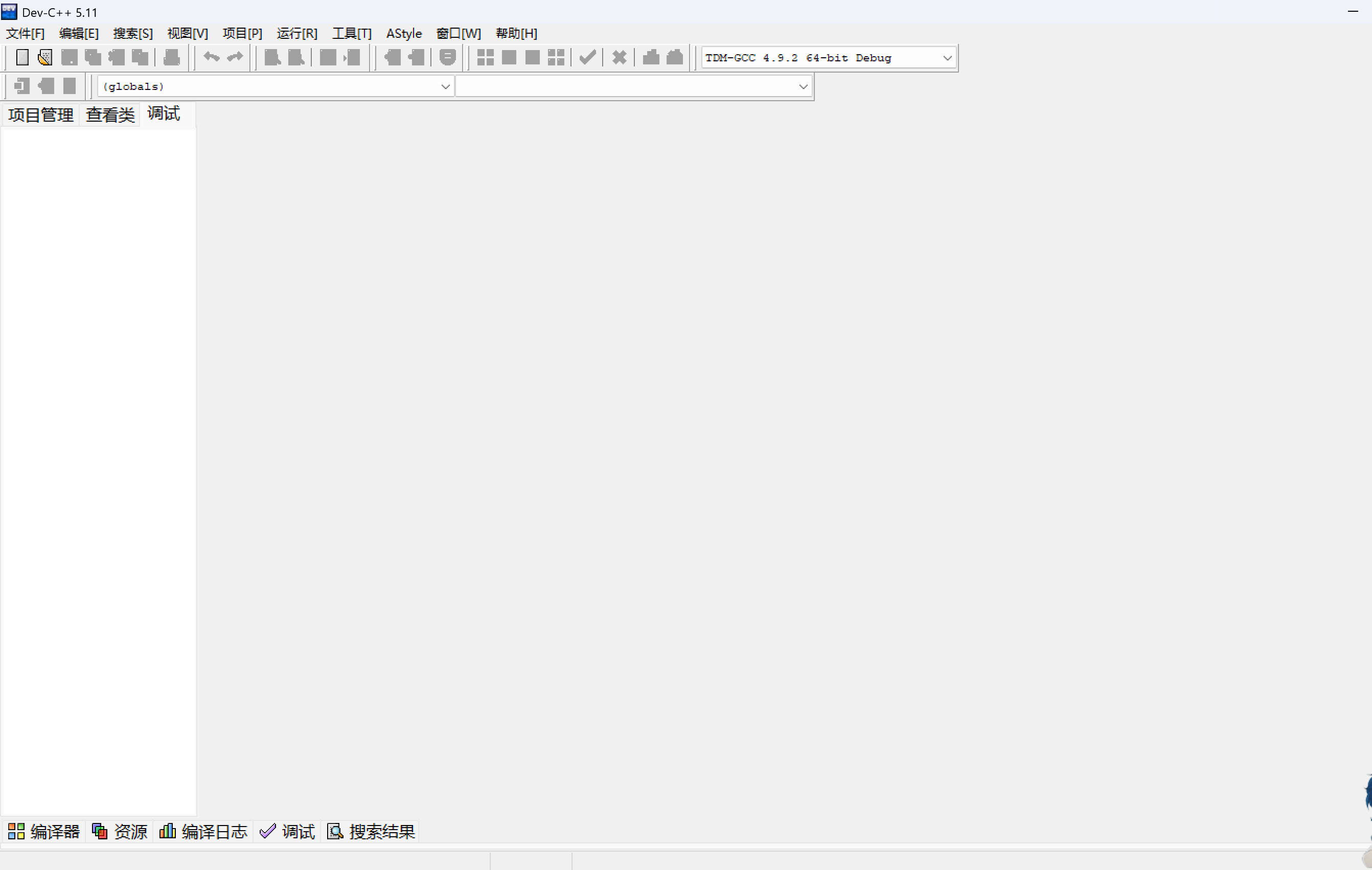Open the 搜索[S] menu
This screenshot has width=1372, height=870.
tap(133, 34)
